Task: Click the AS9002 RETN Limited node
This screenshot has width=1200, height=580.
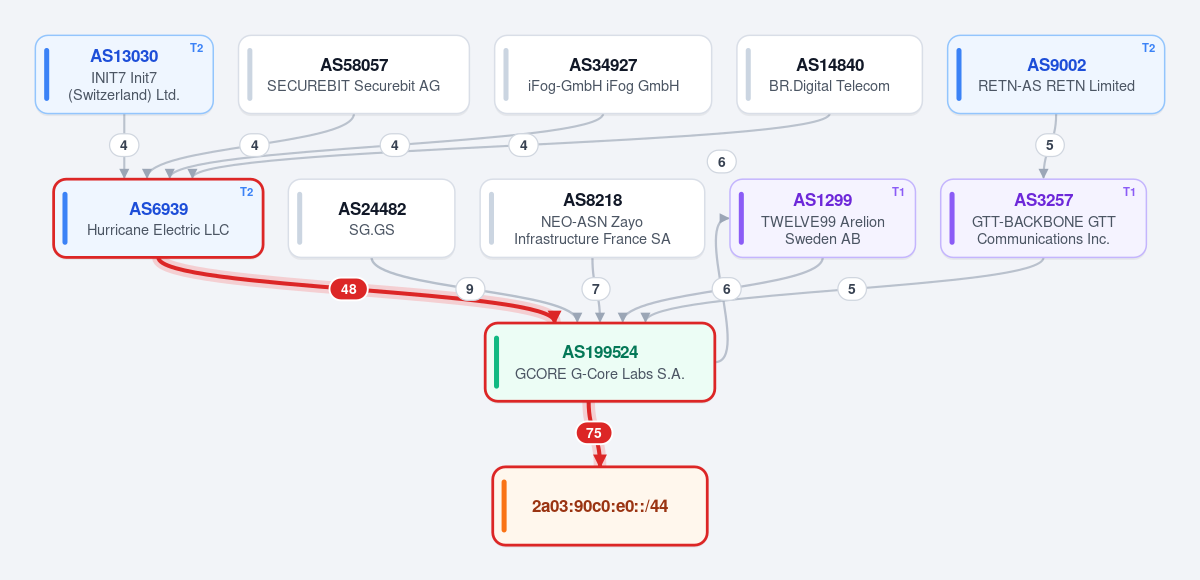Action: (x=1056, y=74)
